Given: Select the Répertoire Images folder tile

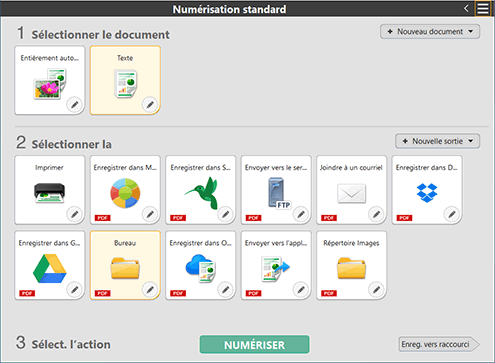Looking at the screenshot, I should pos(351,265).
